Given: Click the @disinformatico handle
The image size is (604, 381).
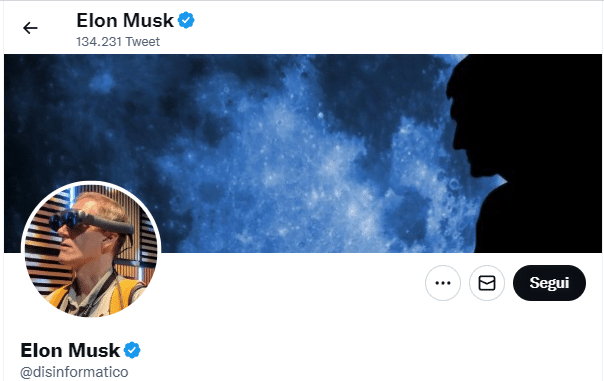Looking at the screenshot, I should point(74,372).
